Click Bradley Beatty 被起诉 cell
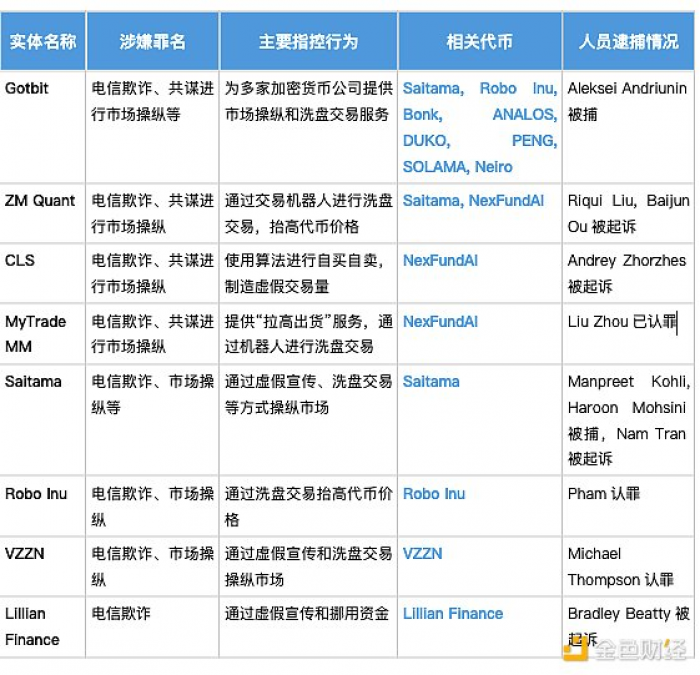 point(629,627)
